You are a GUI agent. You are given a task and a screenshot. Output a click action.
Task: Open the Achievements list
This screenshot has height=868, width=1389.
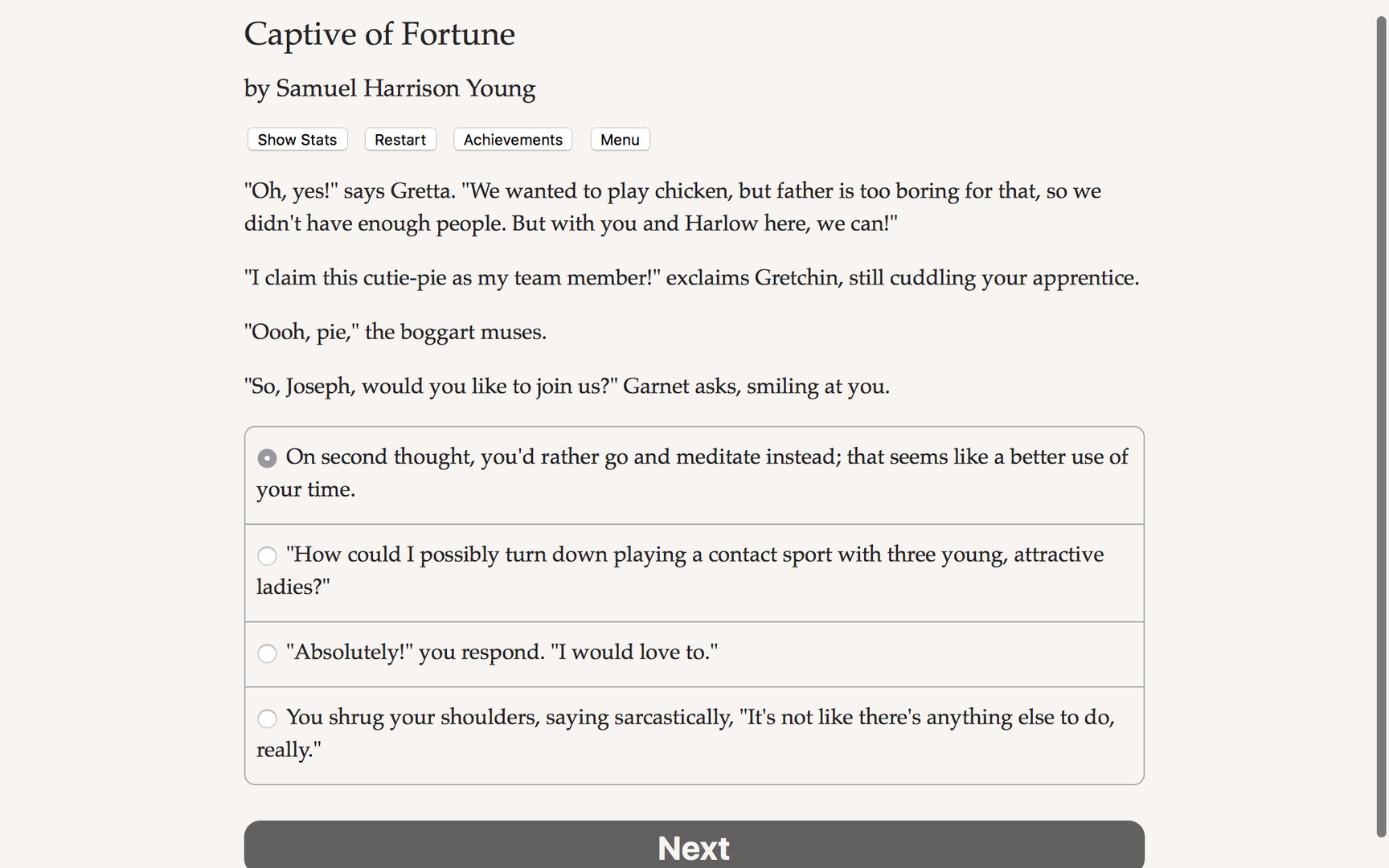[512, 139]
